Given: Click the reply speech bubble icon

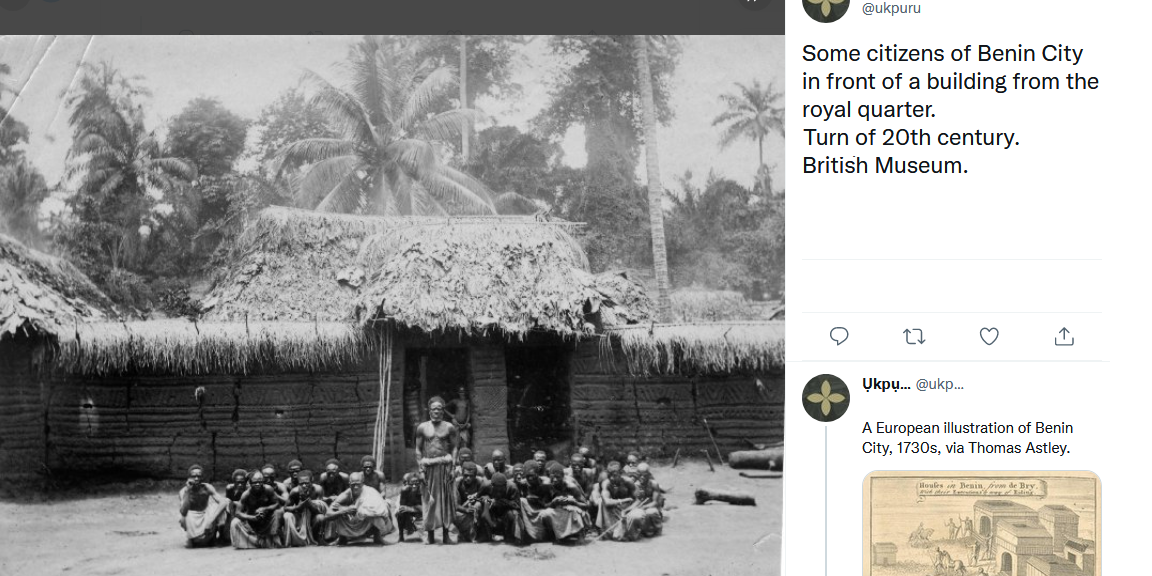Looking at the screenshot, I should click(x=840, y=336).
